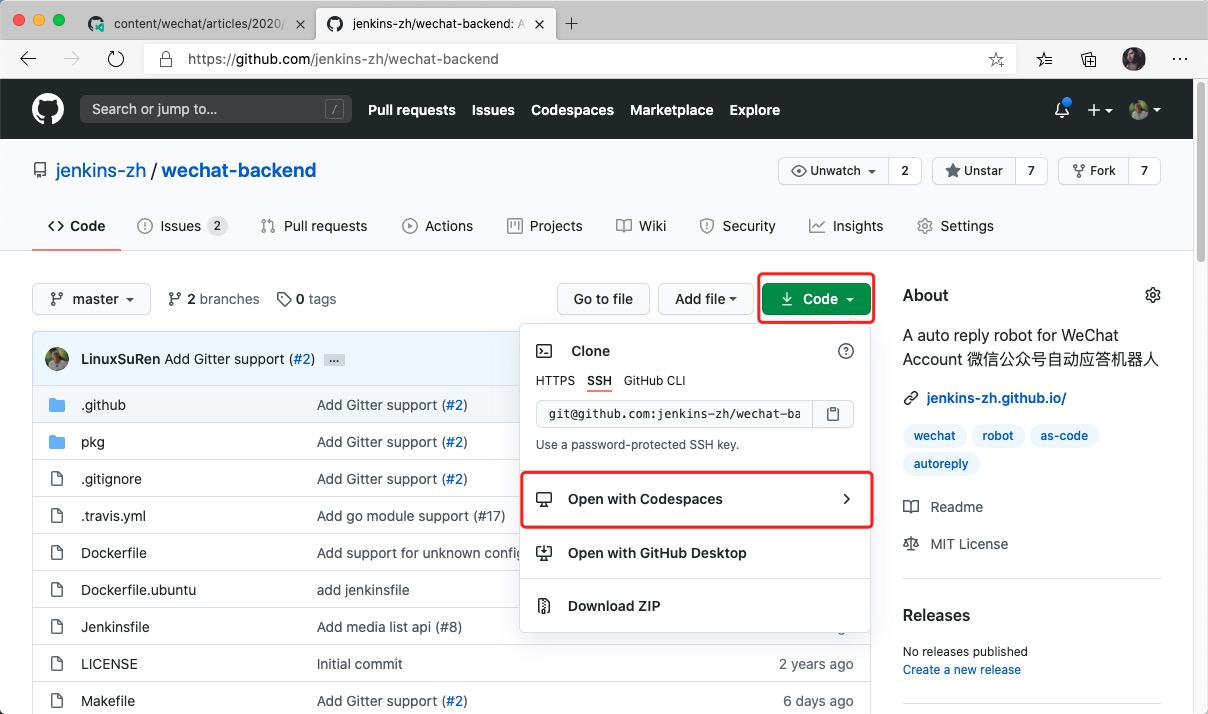The image size is (1208, 714).
Task: Open the create new plus dropdown
Action: pos(1100,110)
